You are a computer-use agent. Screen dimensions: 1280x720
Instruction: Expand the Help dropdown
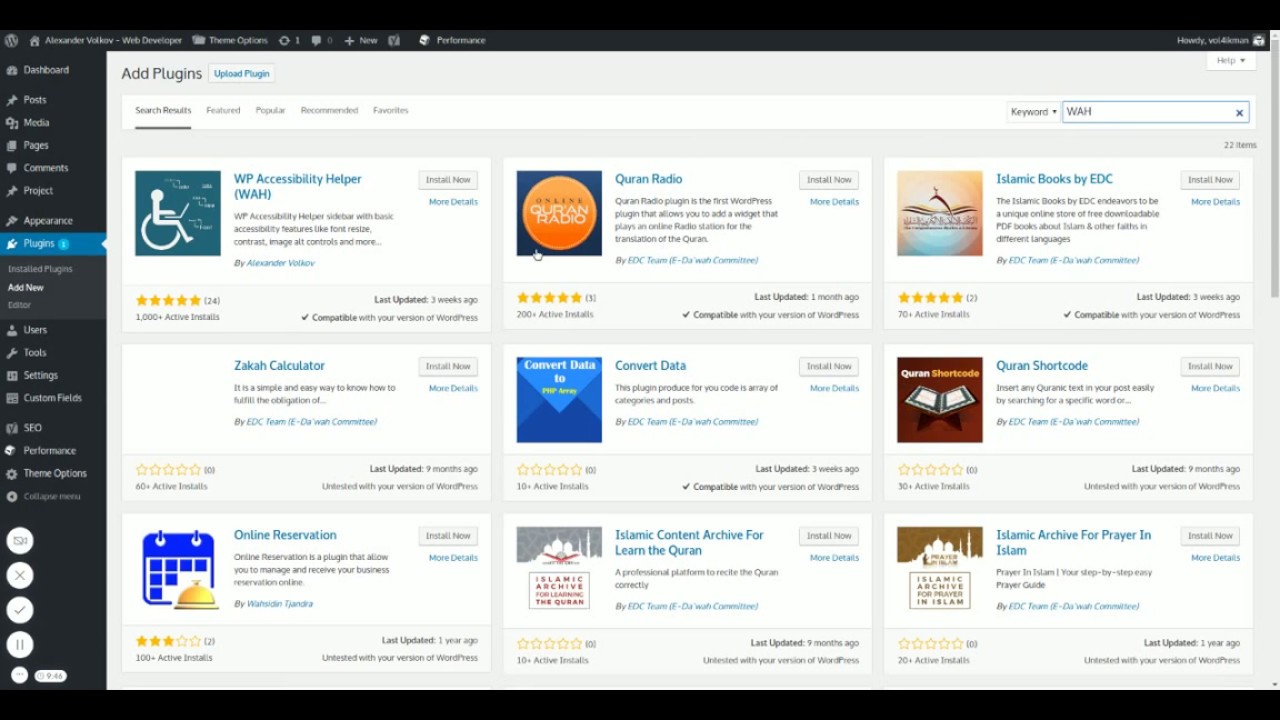click(x=1230, y=61)
